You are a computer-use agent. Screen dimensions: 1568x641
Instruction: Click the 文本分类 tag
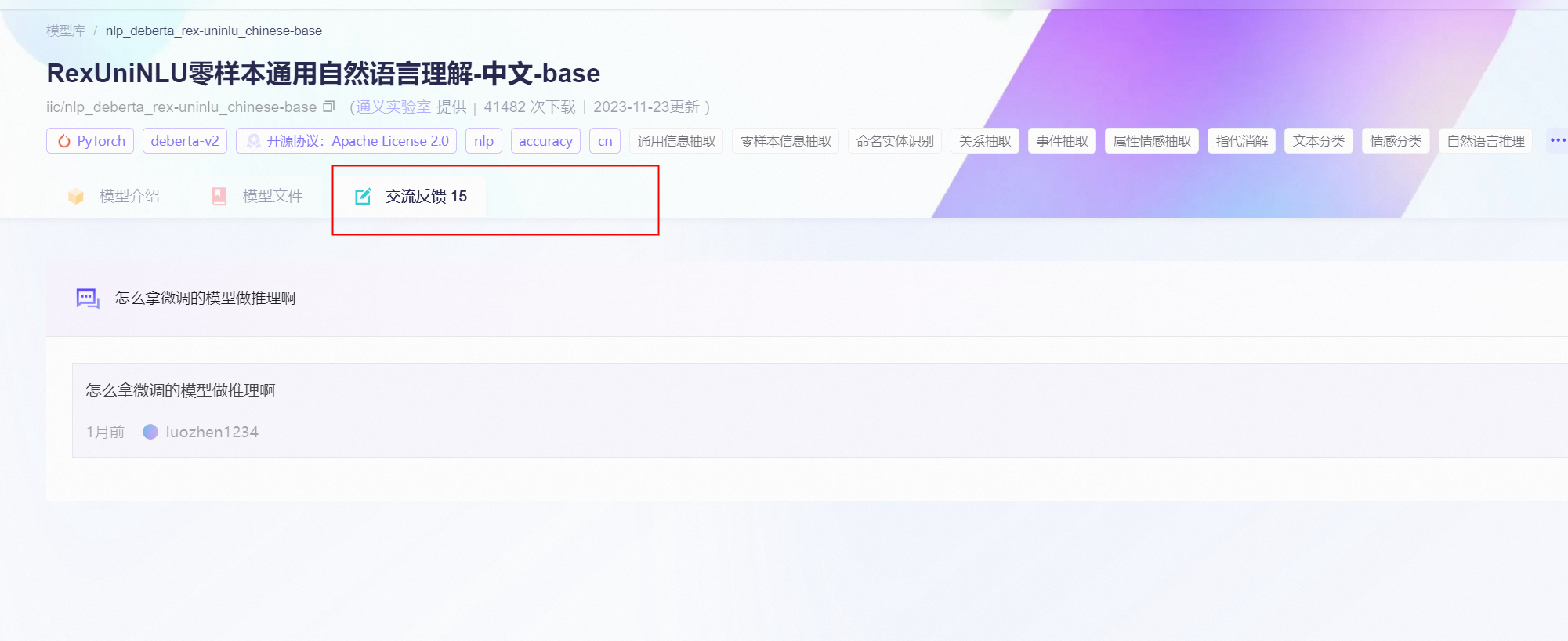click(1319, 141)
